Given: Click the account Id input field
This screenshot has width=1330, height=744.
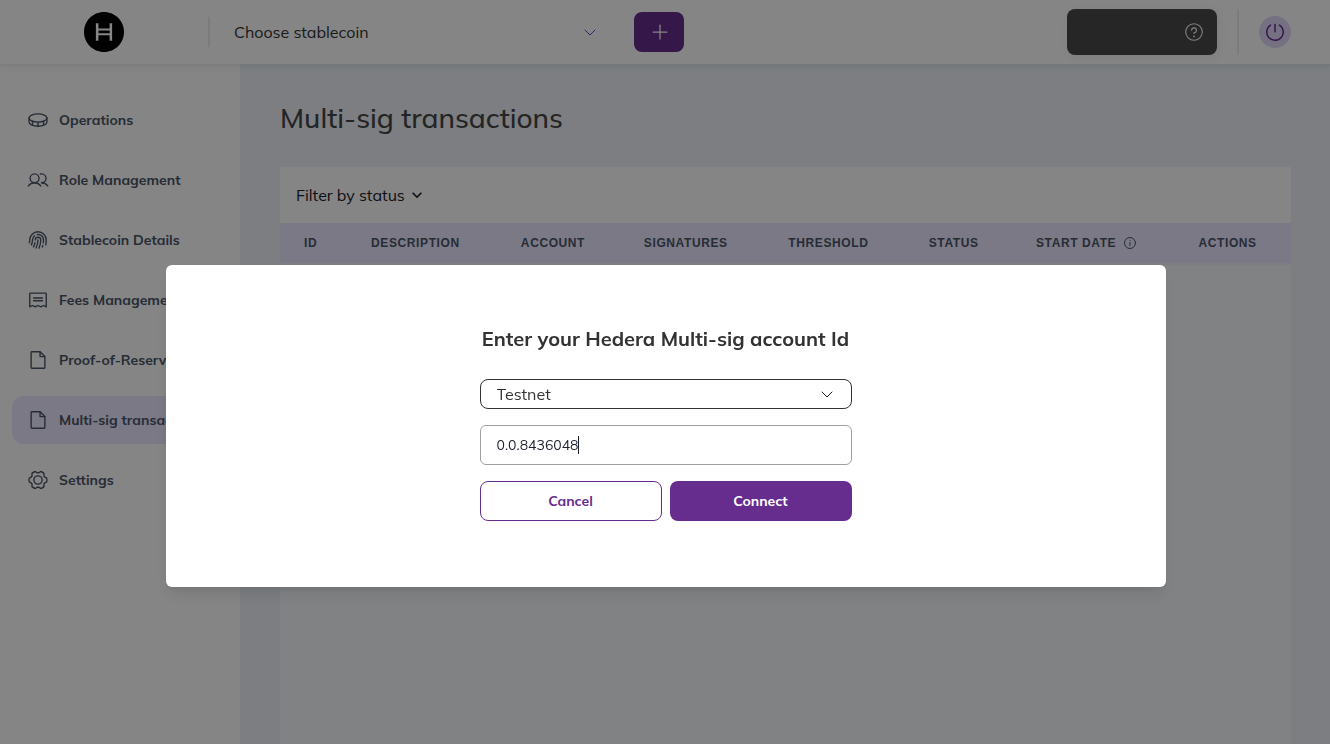Looking at the screenshot, I should [x=665, y=444].
